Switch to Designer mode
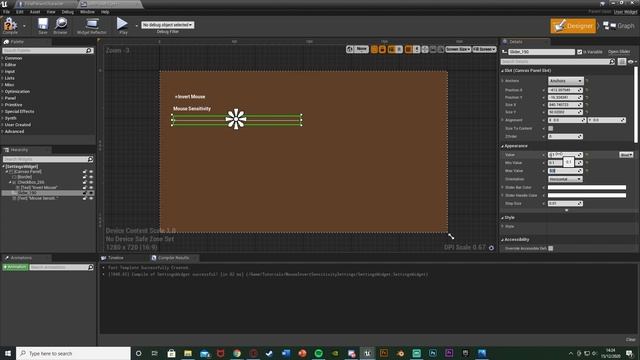 click(x=573, y=26)
